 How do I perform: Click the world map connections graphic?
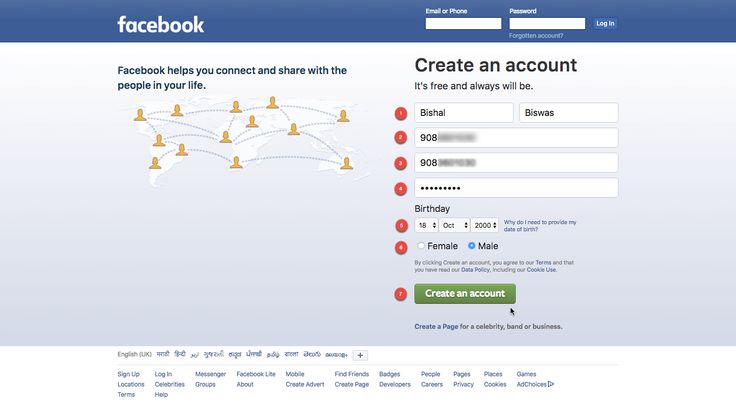pyautogui.click(x=243, y=142)
